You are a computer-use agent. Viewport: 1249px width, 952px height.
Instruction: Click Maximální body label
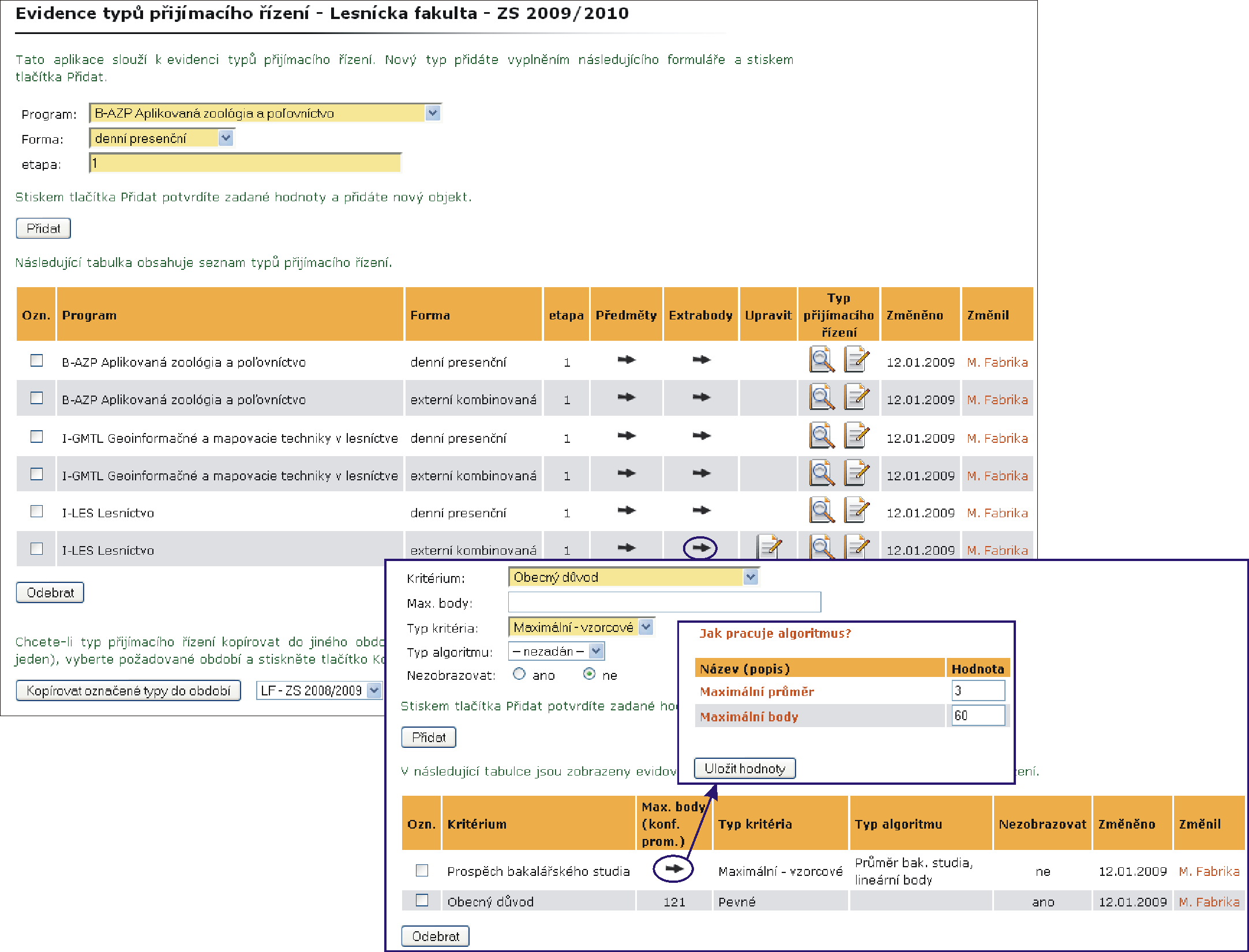click(749, 717)
